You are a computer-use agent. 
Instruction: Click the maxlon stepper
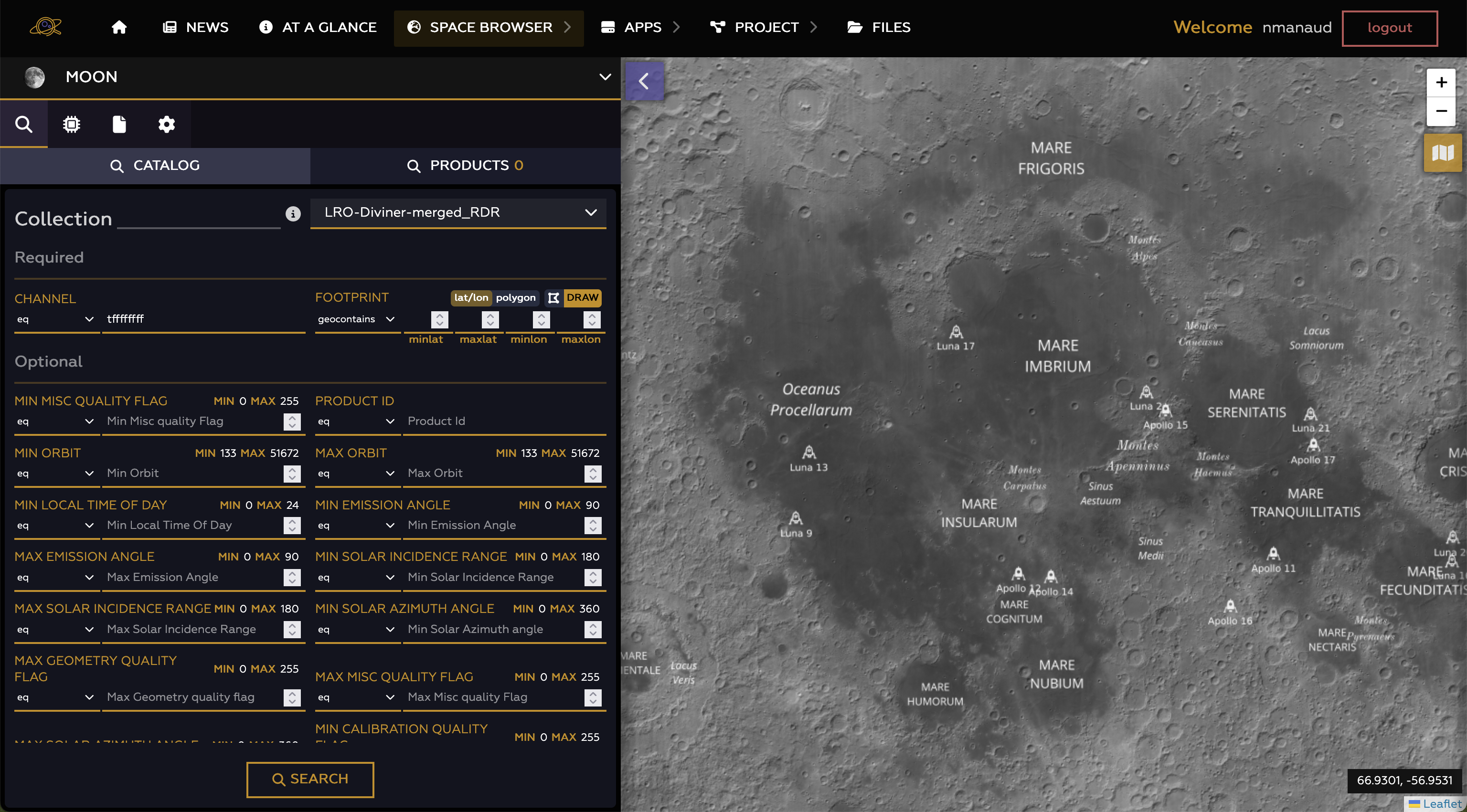coord(592,319)
